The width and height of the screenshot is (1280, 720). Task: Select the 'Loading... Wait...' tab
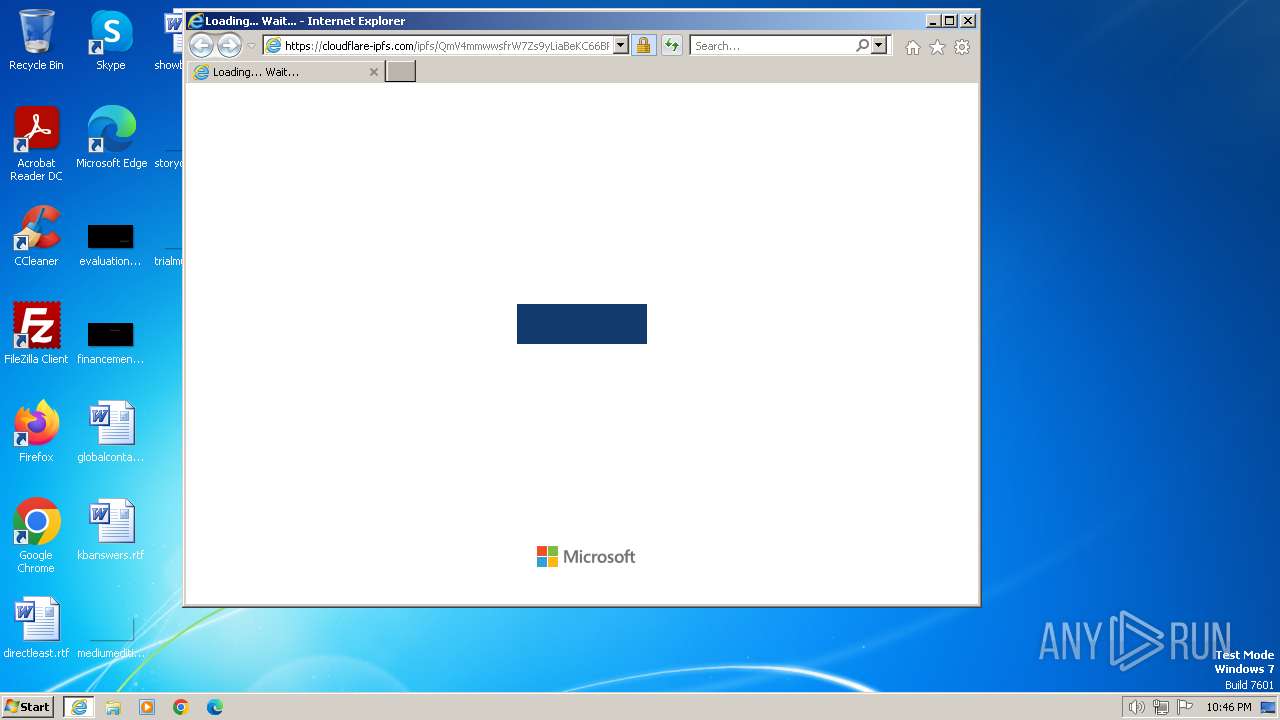(x=285, y=72)
